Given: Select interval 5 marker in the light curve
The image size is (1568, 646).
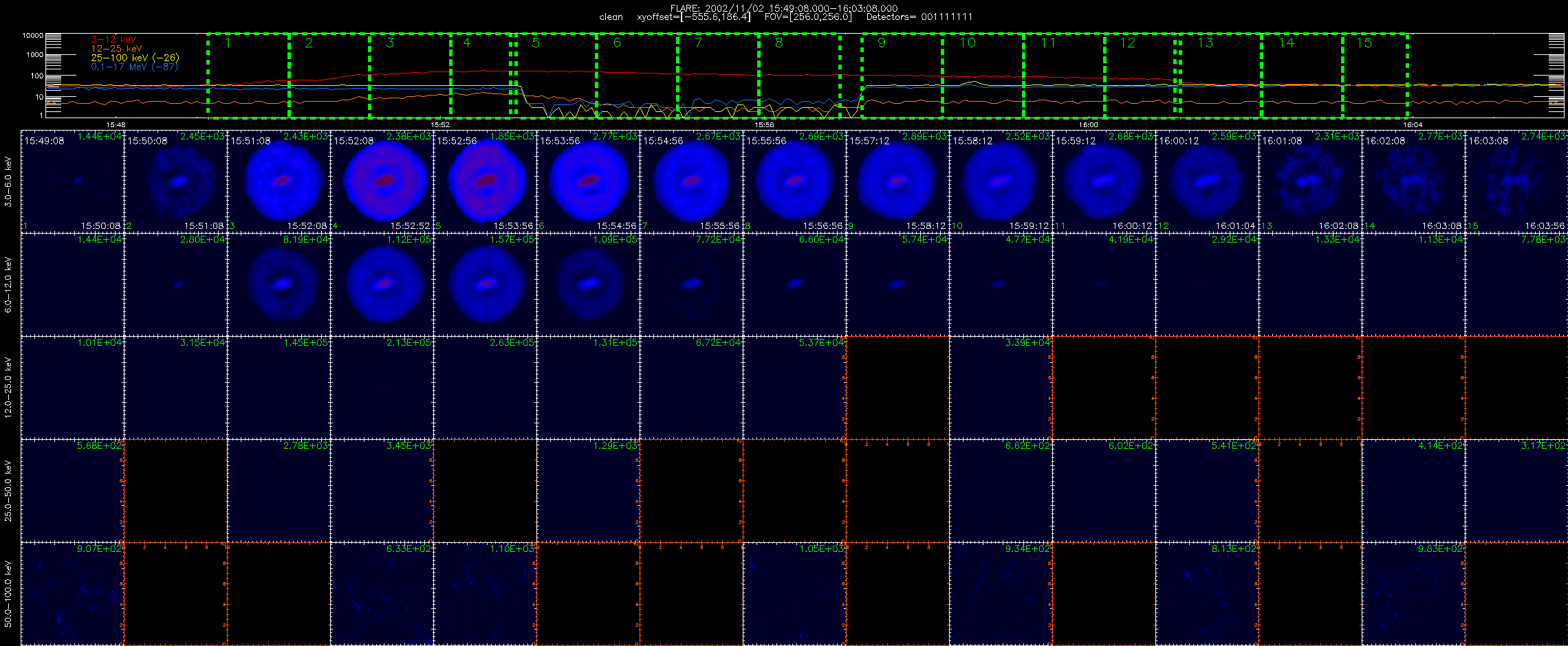Looking at the screenshot, I should [x=536, y=43].
